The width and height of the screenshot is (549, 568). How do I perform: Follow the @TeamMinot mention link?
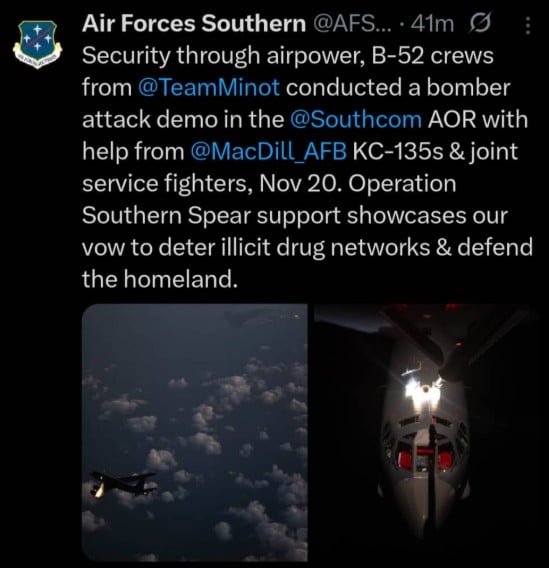tap(209, 88)
